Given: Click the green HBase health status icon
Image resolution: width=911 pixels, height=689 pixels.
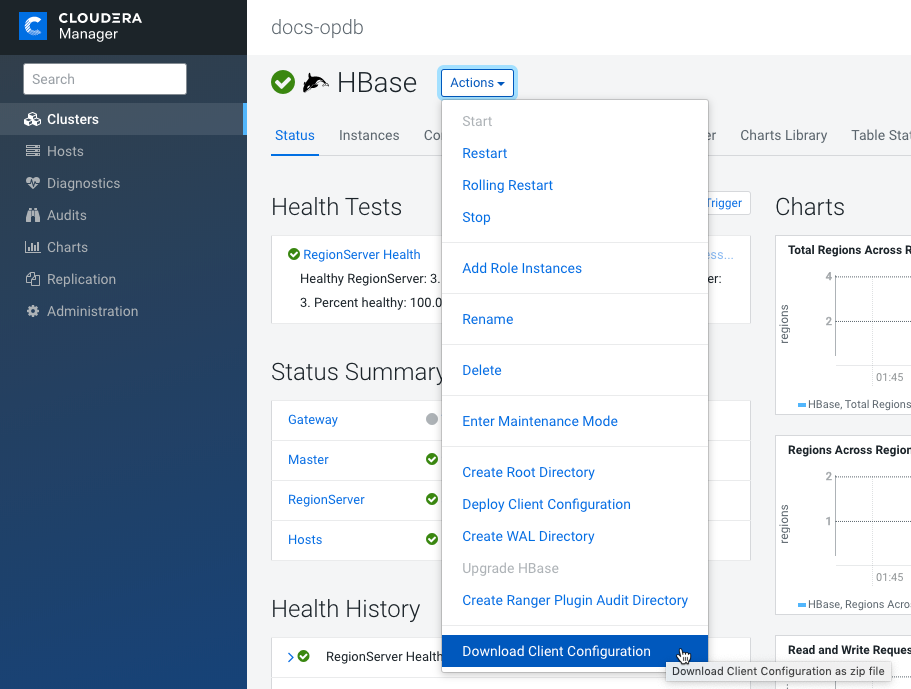Looking at the screenshot, I should coord(283,83).
